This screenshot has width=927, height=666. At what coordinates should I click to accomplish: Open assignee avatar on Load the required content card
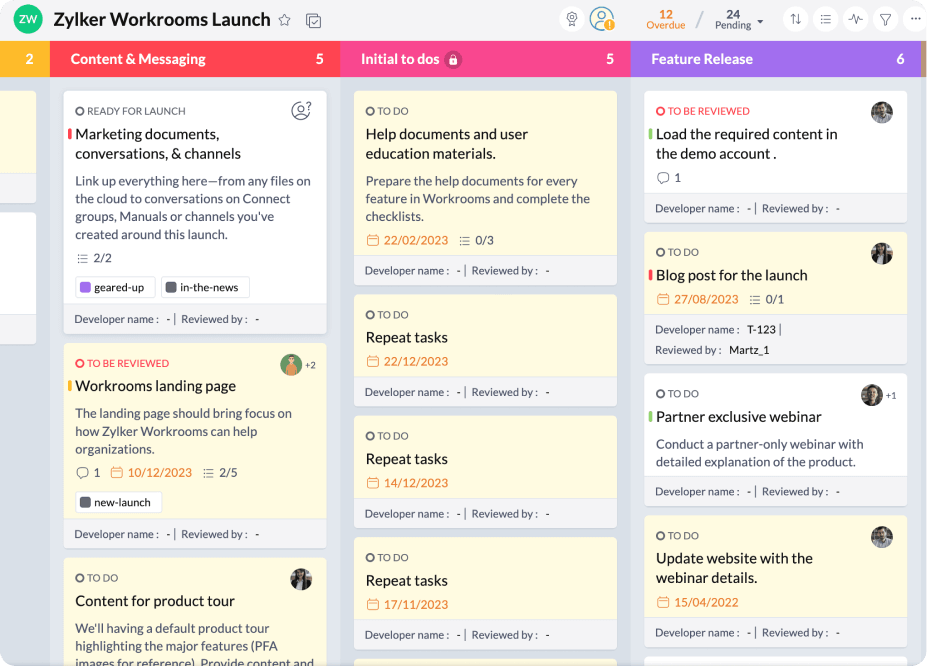click(x=881, y=112)
